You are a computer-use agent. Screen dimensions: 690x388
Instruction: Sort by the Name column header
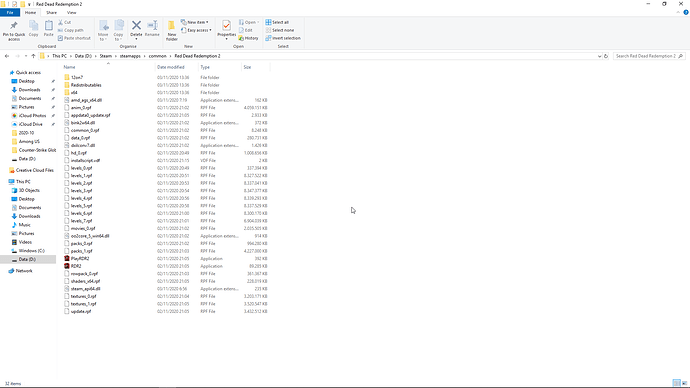pyautogui.click(x=70, y=67)
